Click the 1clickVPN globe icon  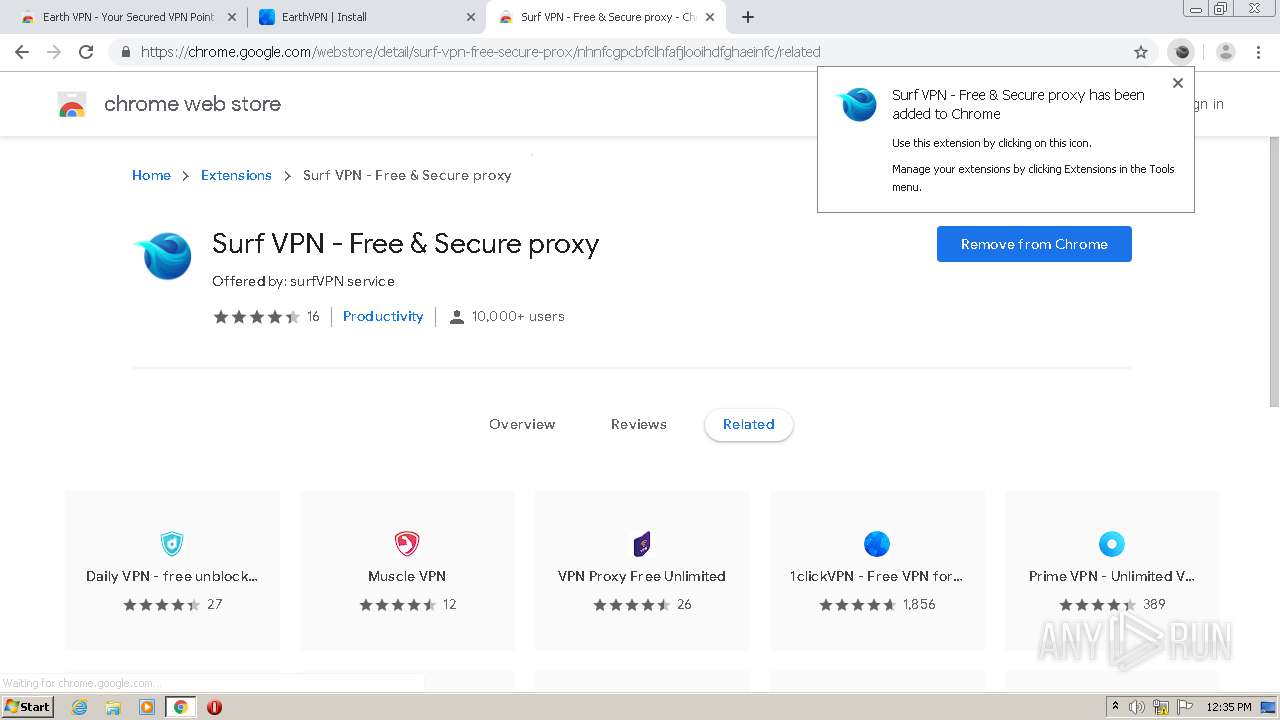click(x=876, y=544)
